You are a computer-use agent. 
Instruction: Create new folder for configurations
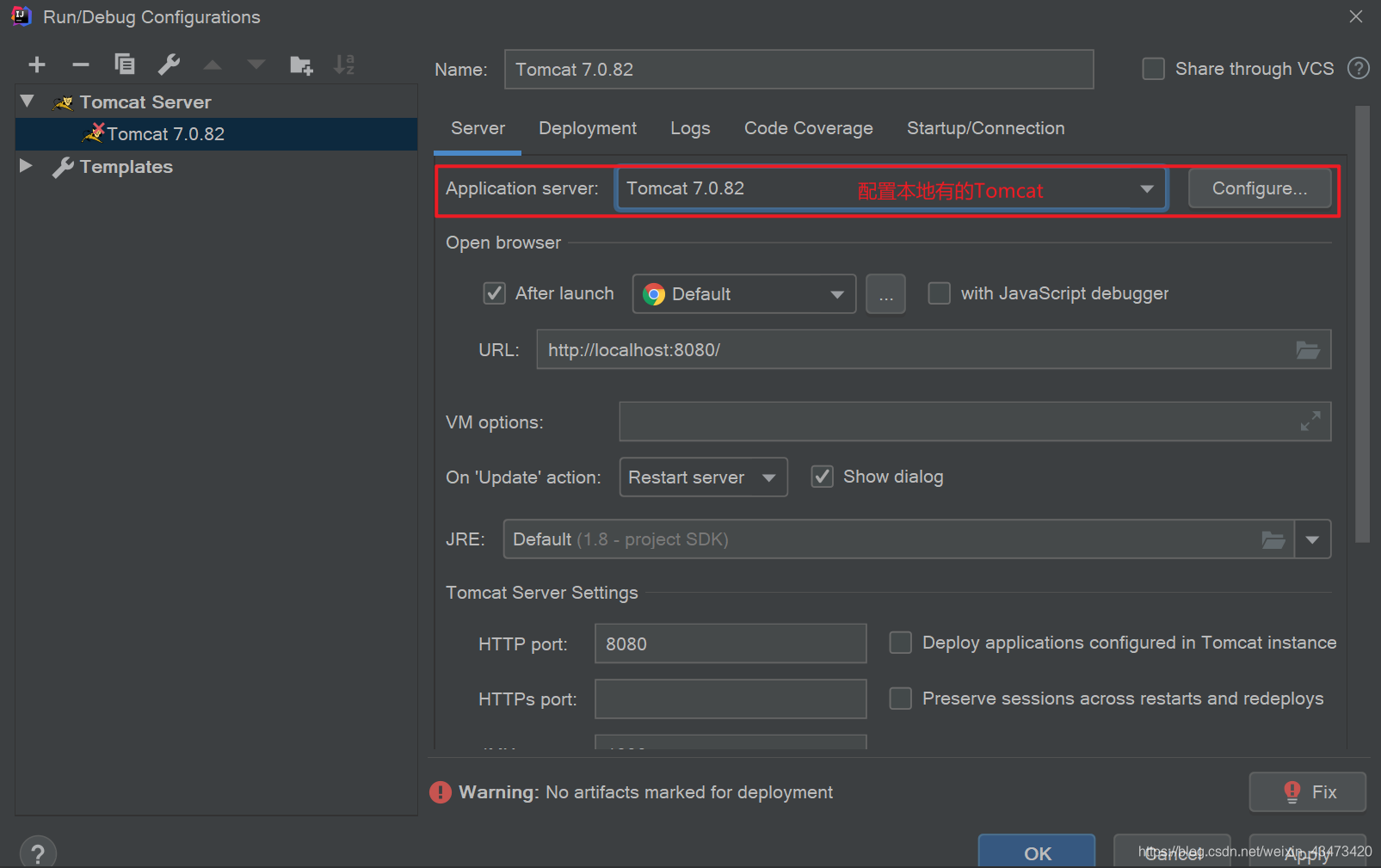(x=301, y=65)
